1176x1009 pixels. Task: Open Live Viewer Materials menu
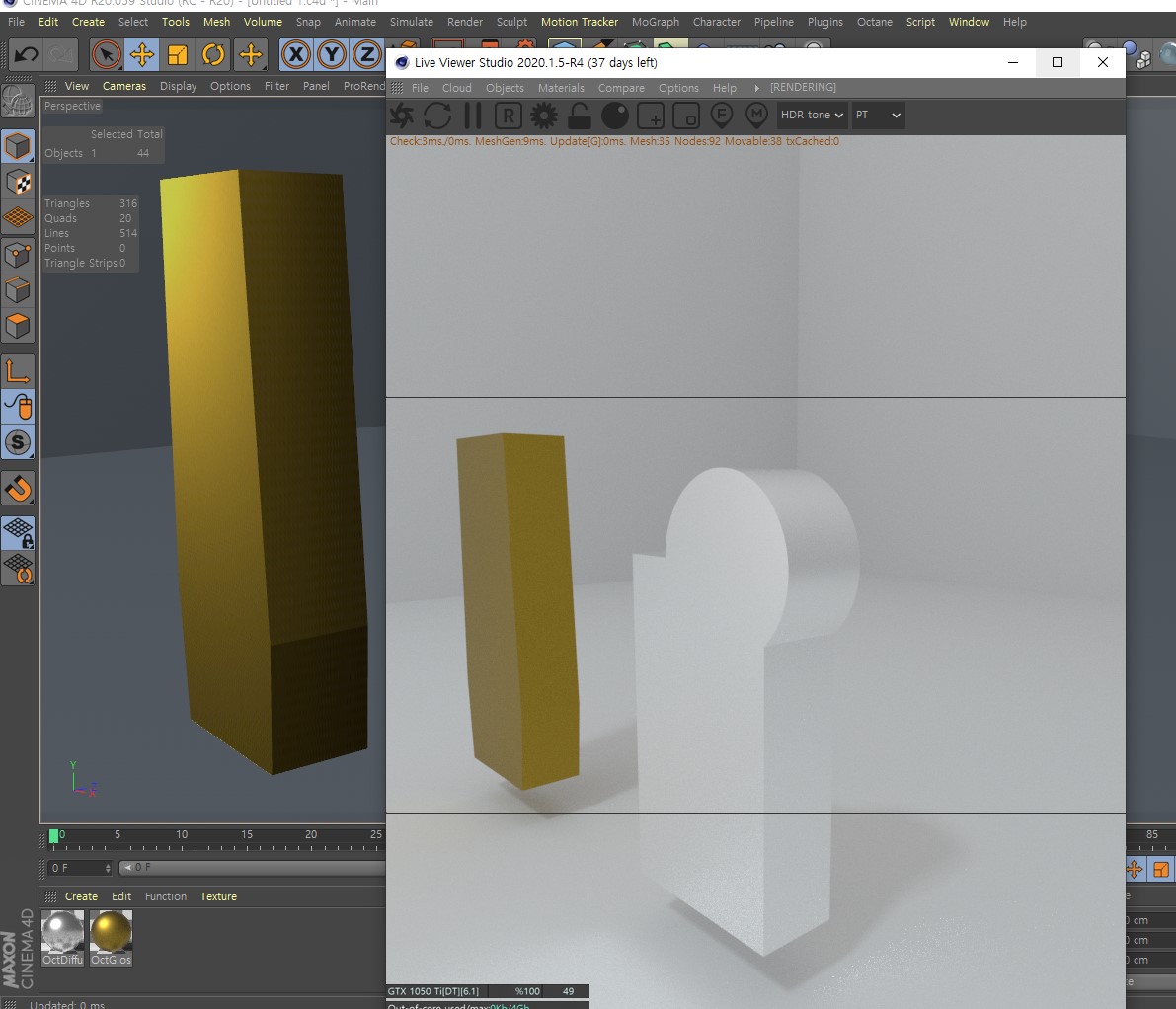(x=561, y=88)
